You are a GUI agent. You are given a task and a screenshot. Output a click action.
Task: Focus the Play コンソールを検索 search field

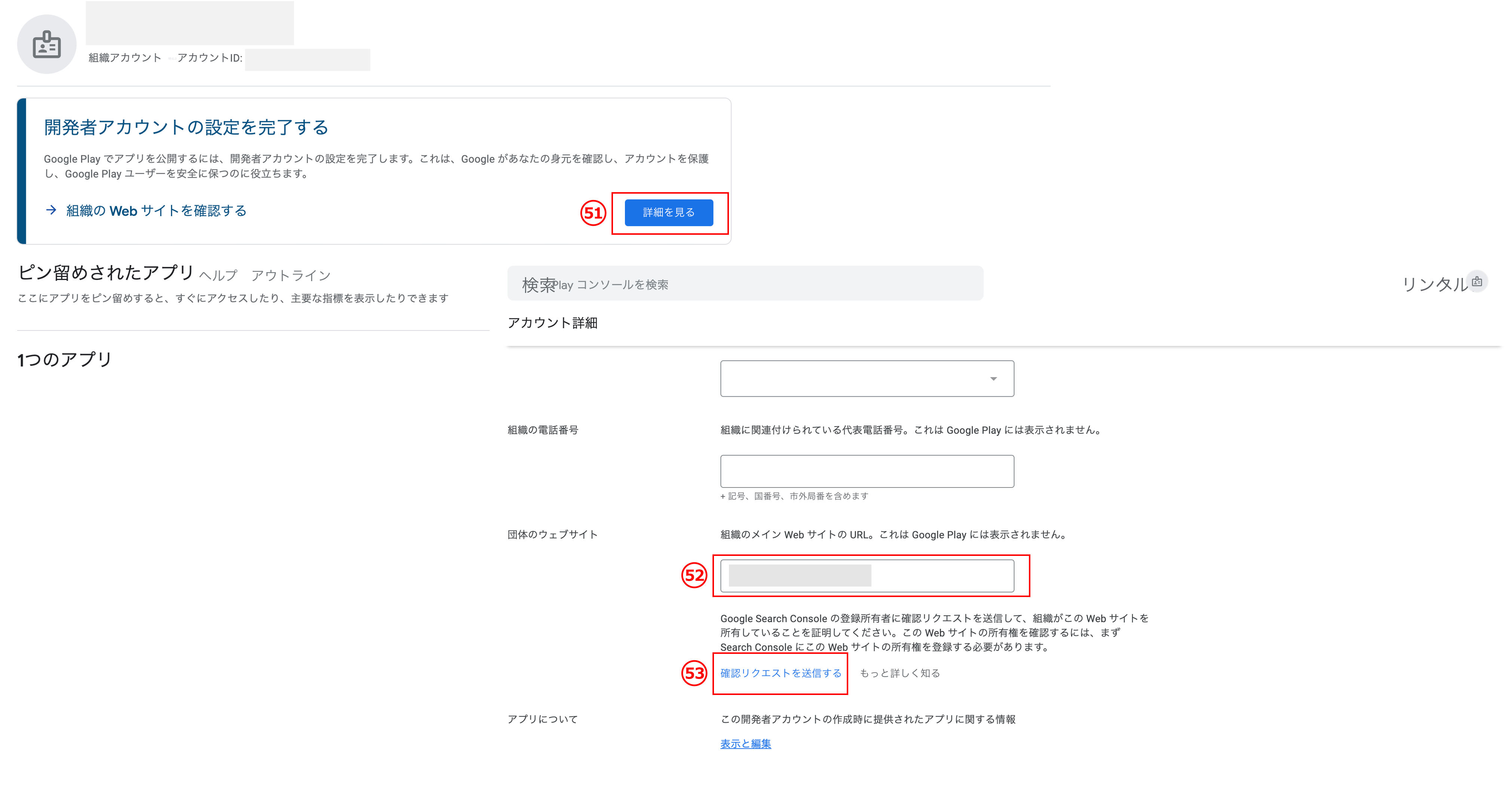(x=760, y=284)
